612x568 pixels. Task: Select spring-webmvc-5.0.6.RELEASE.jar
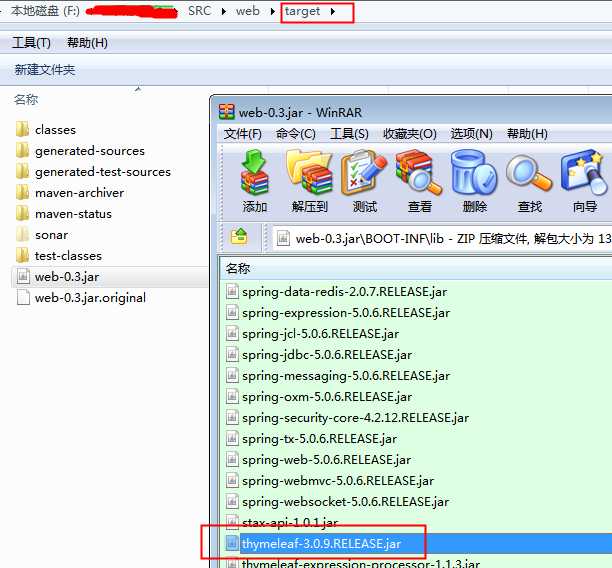tap(338, 481)
